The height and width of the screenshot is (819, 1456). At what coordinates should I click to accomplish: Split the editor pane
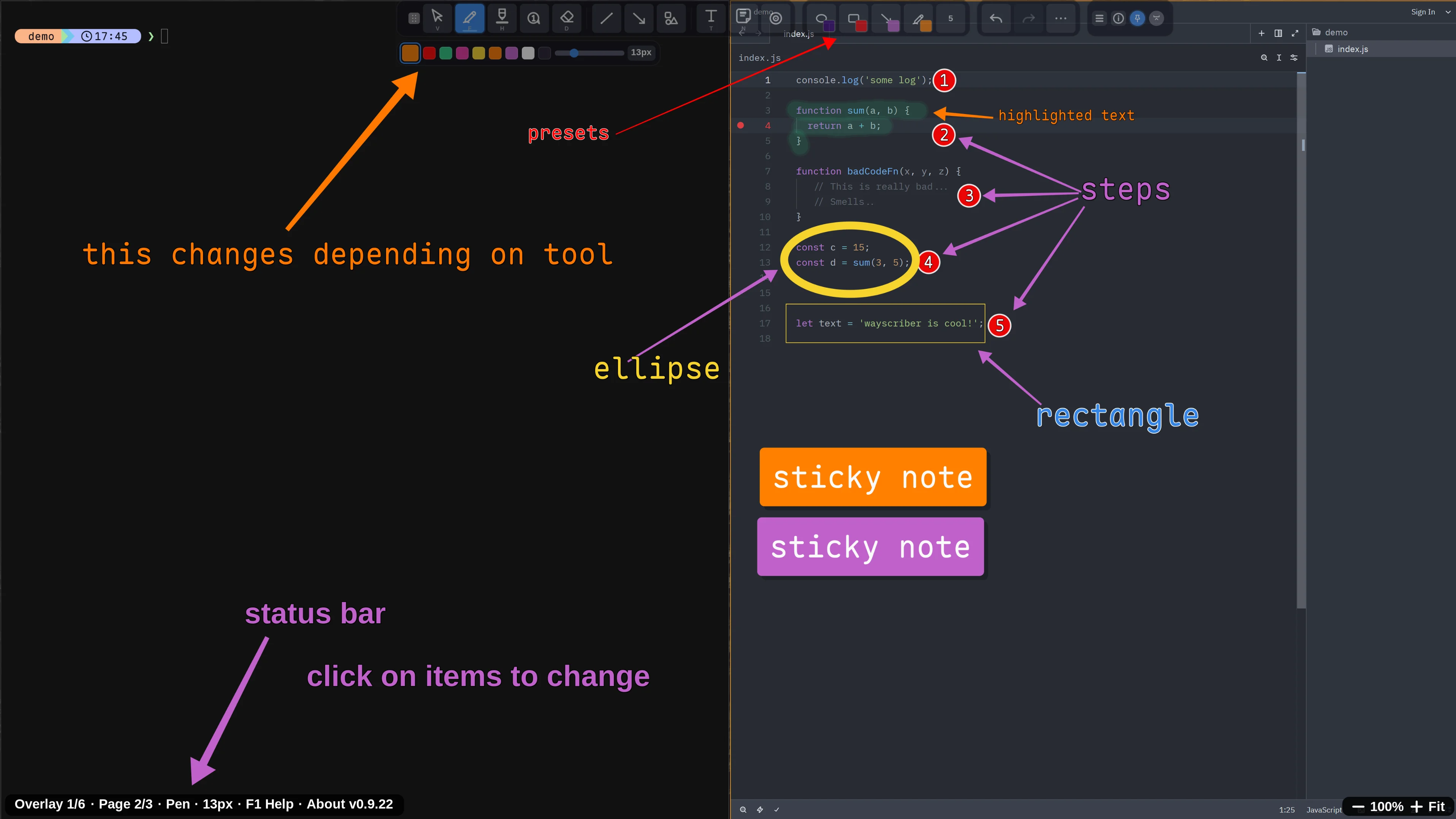coord(1278,33)
